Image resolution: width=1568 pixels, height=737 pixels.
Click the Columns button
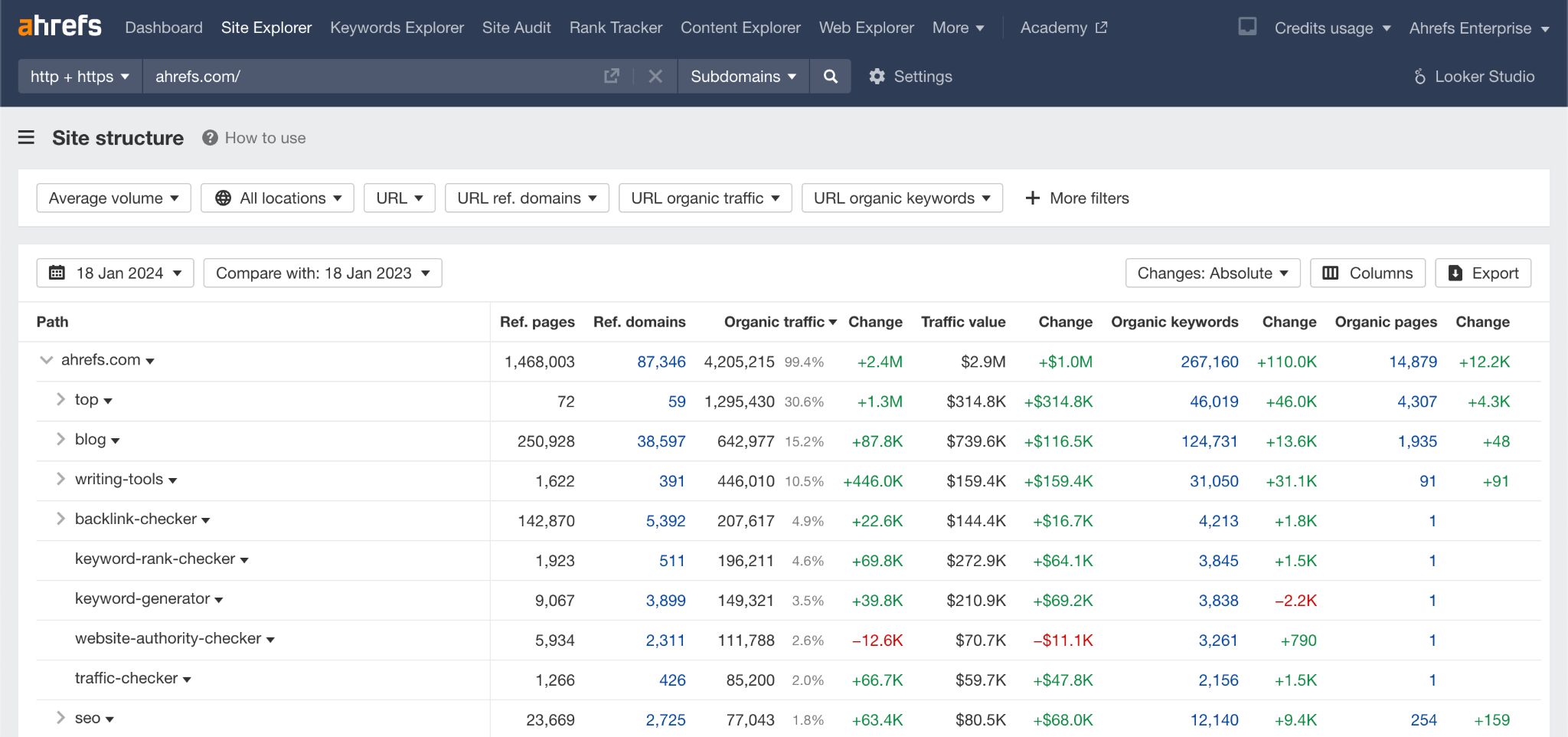[1367, 273]
